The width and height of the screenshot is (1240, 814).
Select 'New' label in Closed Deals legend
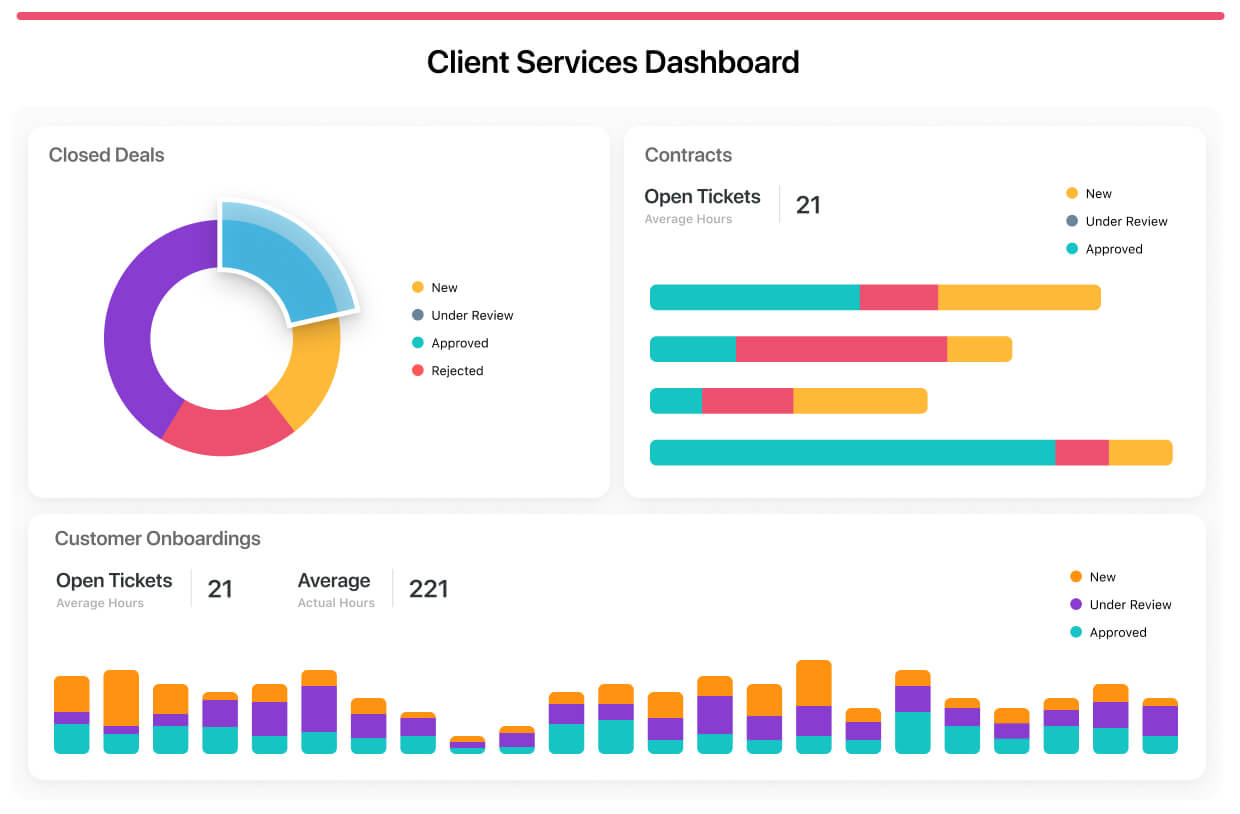(x=444, y=287)
